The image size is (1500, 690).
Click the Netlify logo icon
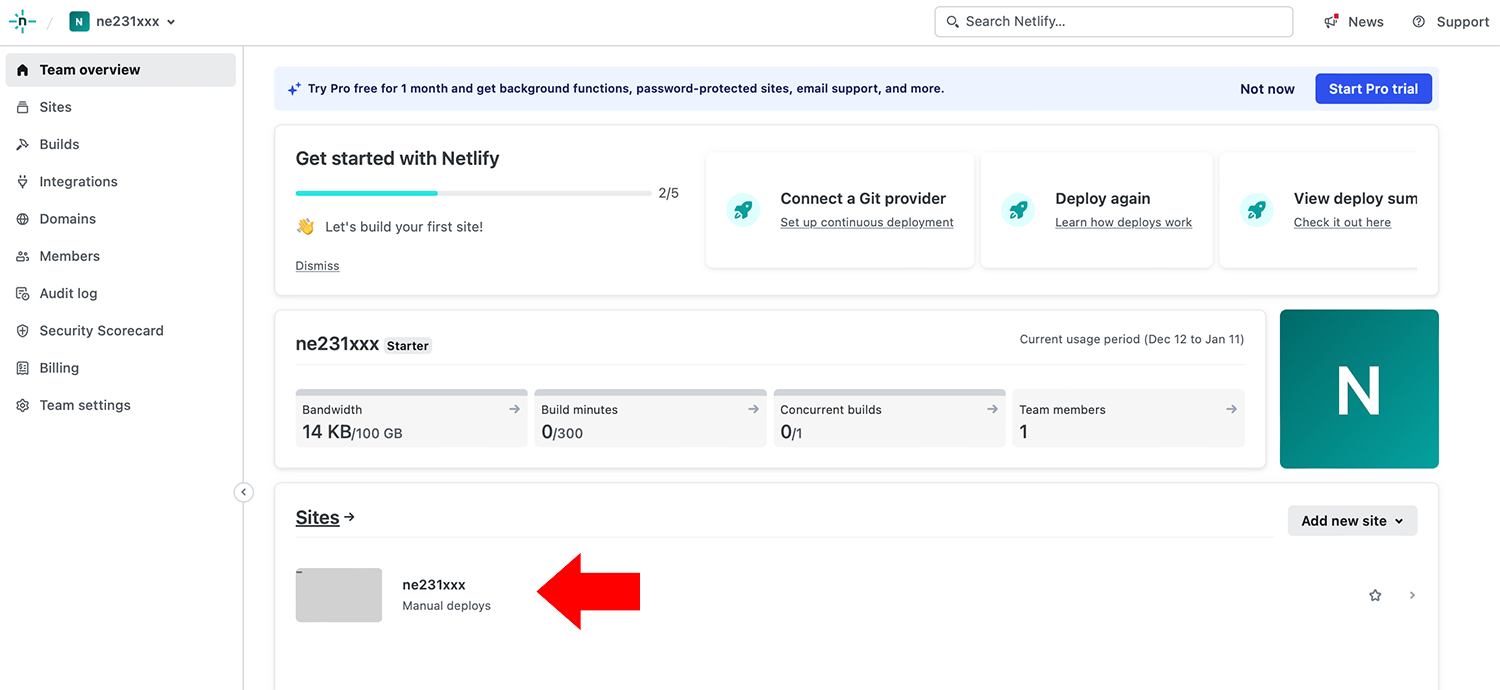click(x=22, y=21)
